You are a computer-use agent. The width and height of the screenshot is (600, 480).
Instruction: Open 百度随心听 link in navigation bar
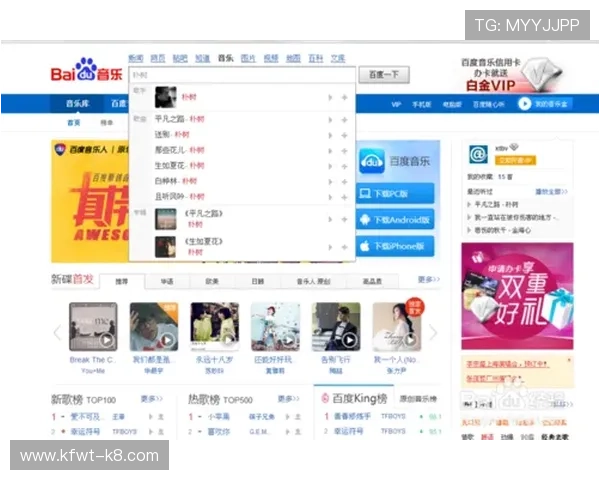pyautogui.click(x=489, y=104)
